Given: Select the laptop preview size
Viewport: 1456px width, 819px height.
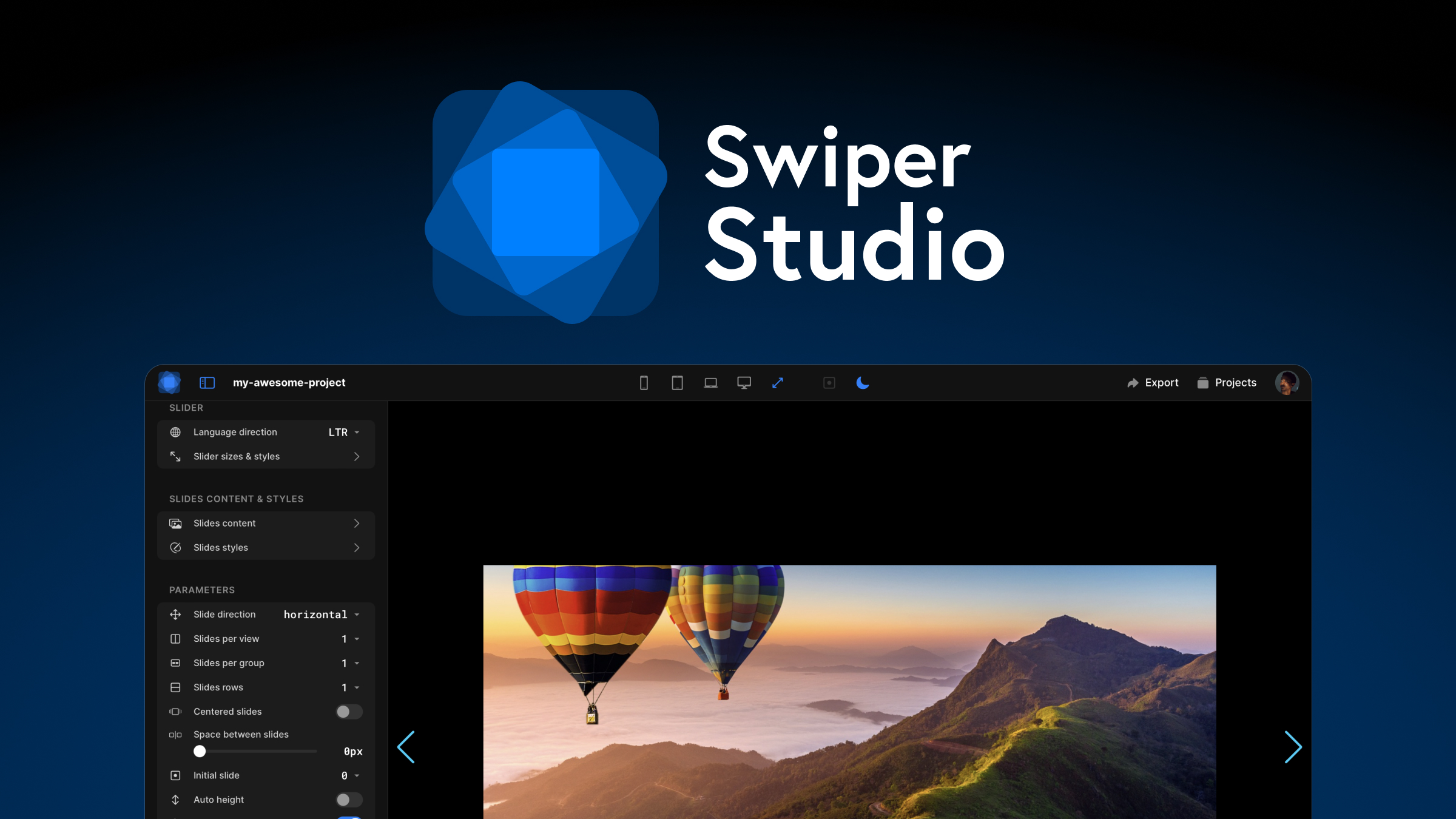Looking at the screenshot, I should point(710,383).
